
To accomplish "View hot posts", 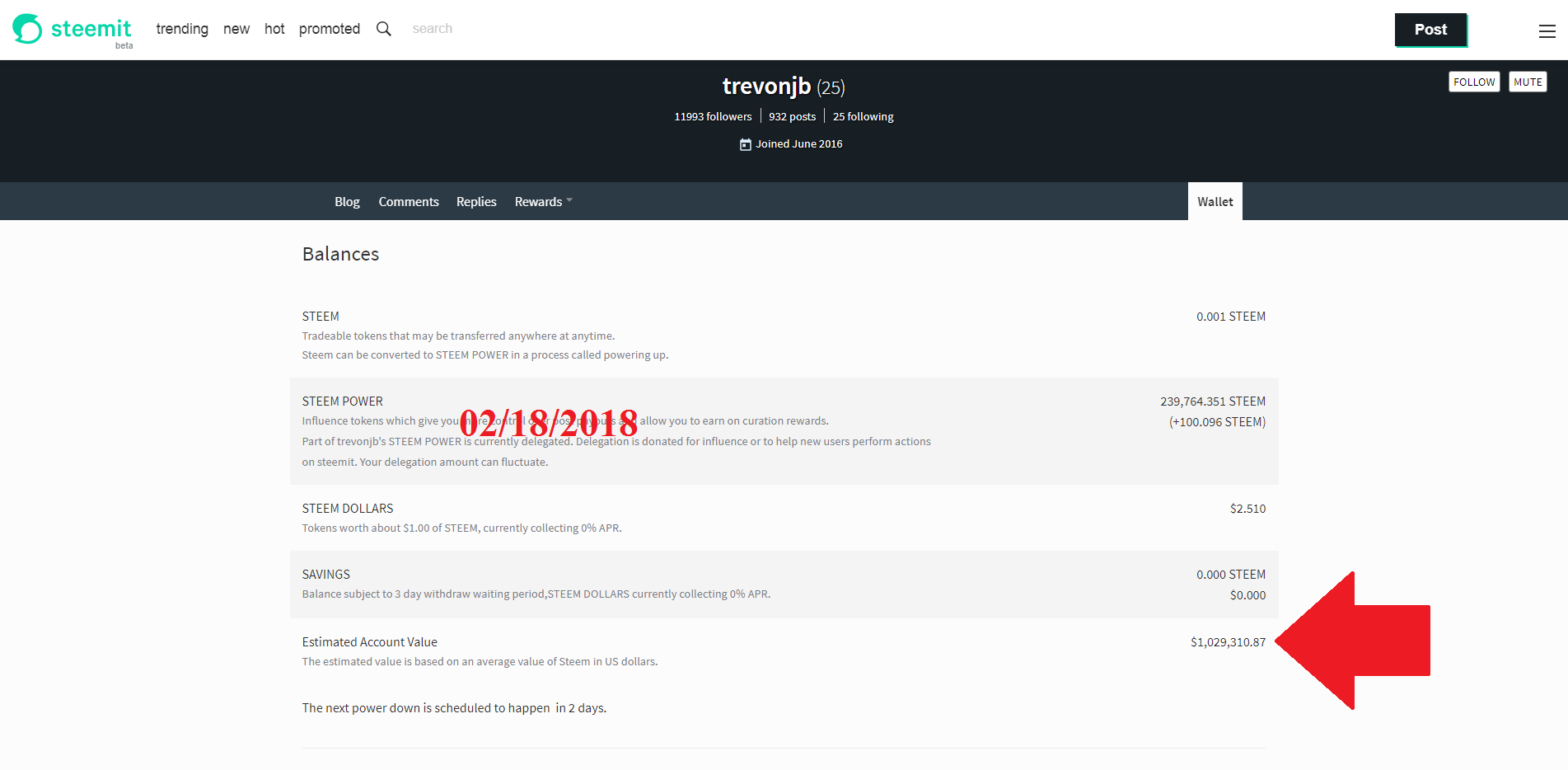I will tap(274, 29).
